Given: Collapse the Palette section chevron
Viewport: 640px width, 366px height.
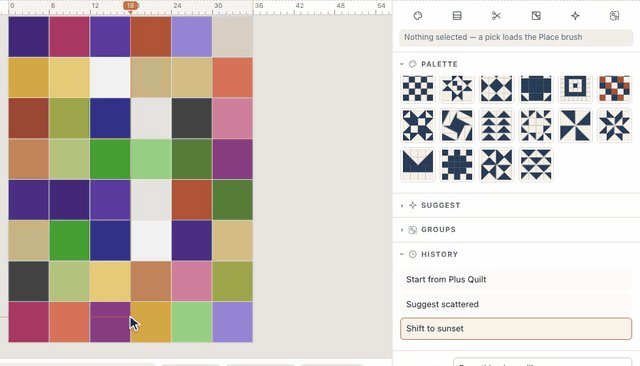Looking at the screenshot, I should [x=402, y=64].
